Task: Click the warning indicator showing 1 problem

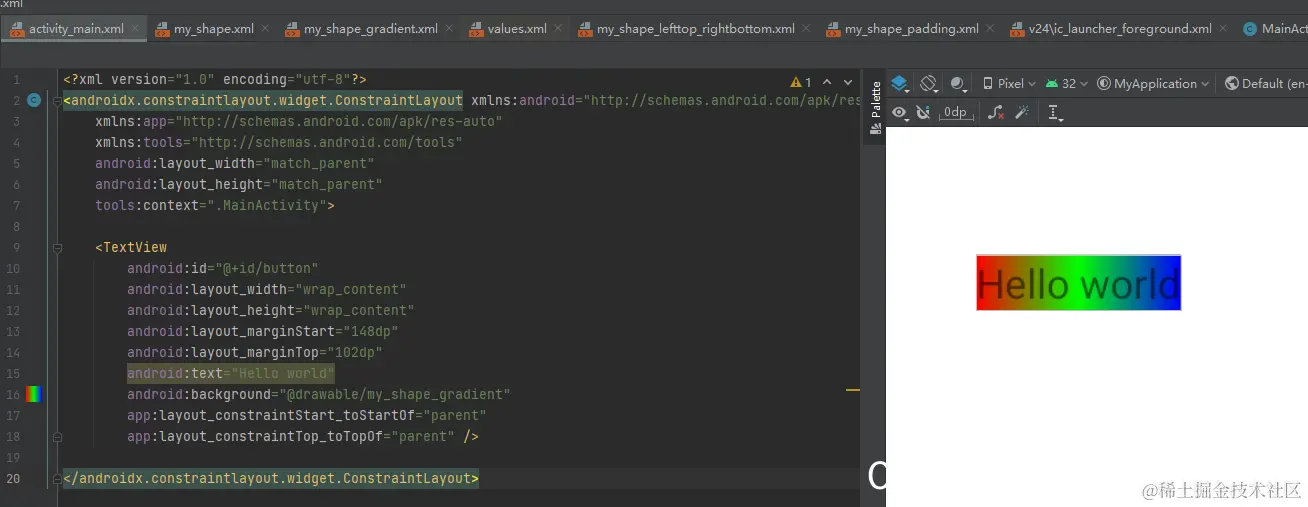Action: pos(801,82)
